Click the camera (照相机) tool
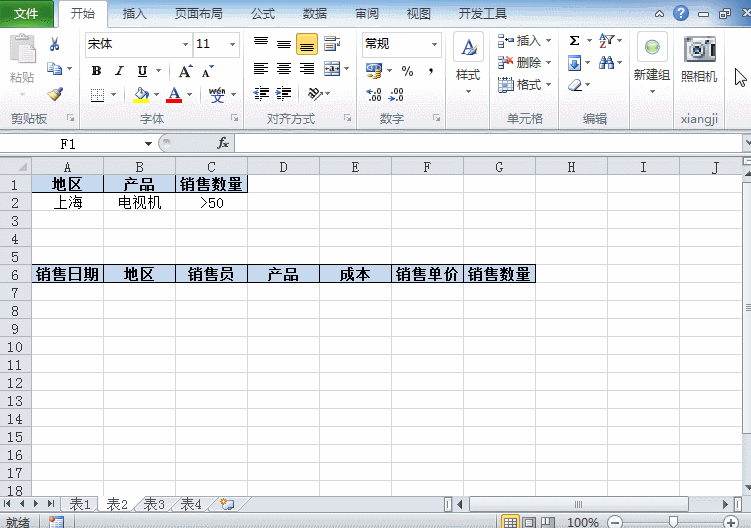 [699, 59]
